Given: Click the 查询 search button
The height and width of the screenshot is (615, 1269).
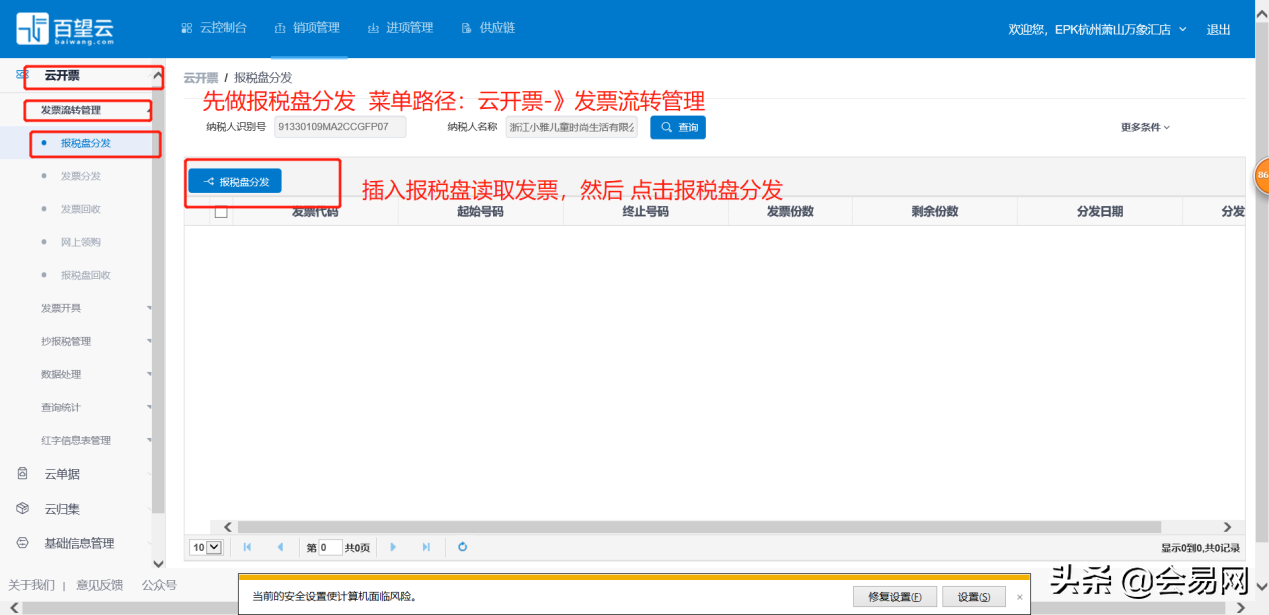Looking at the screenshot, I should click(x=678, y=127).
